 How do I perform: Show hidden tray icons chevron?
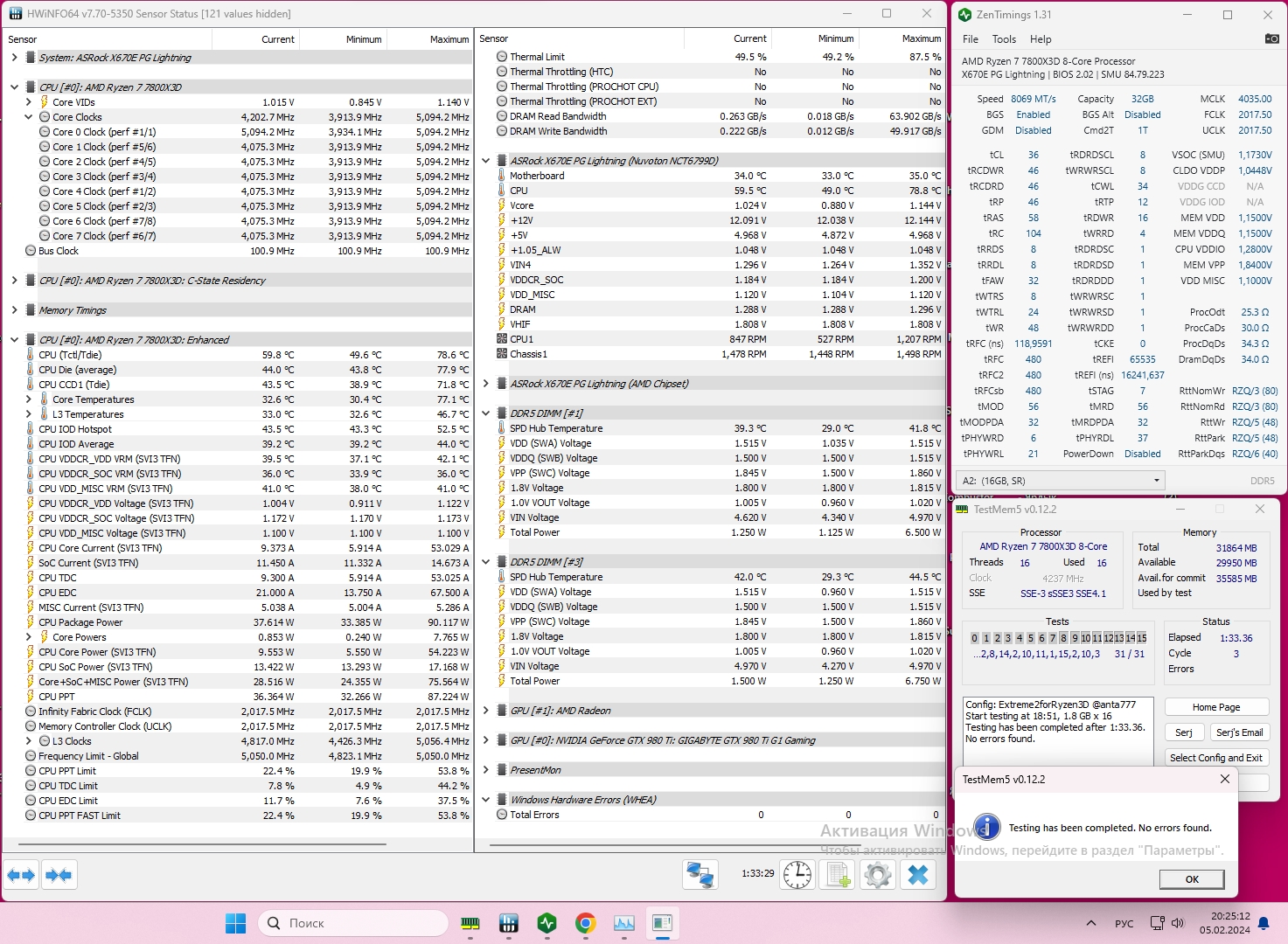click(1090, 923)
